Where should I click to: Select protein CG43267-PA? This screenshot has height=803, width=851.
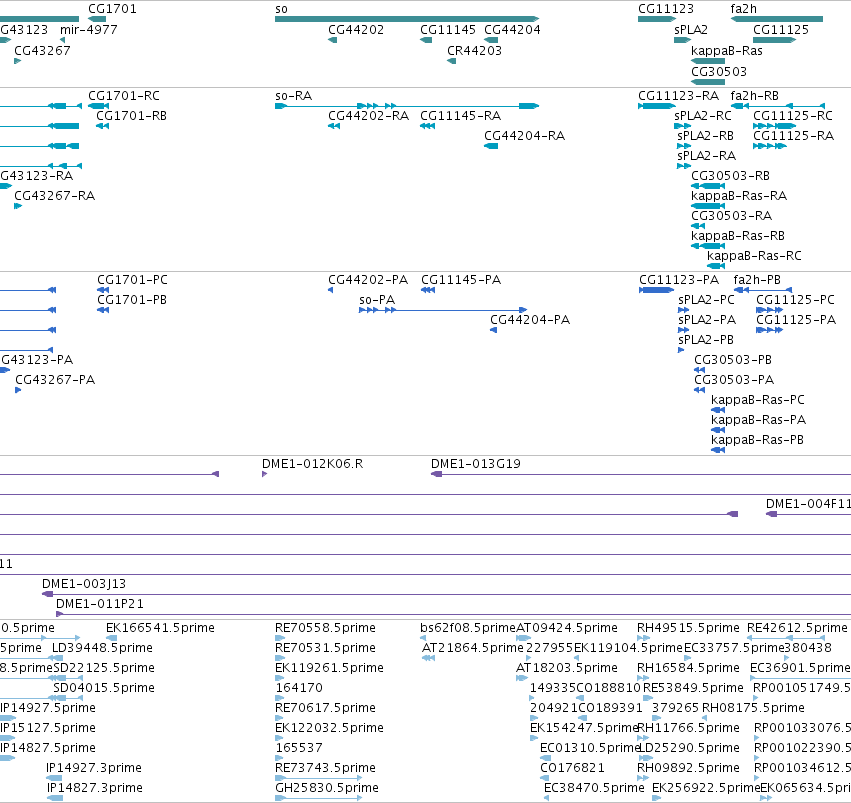(55, 381)
